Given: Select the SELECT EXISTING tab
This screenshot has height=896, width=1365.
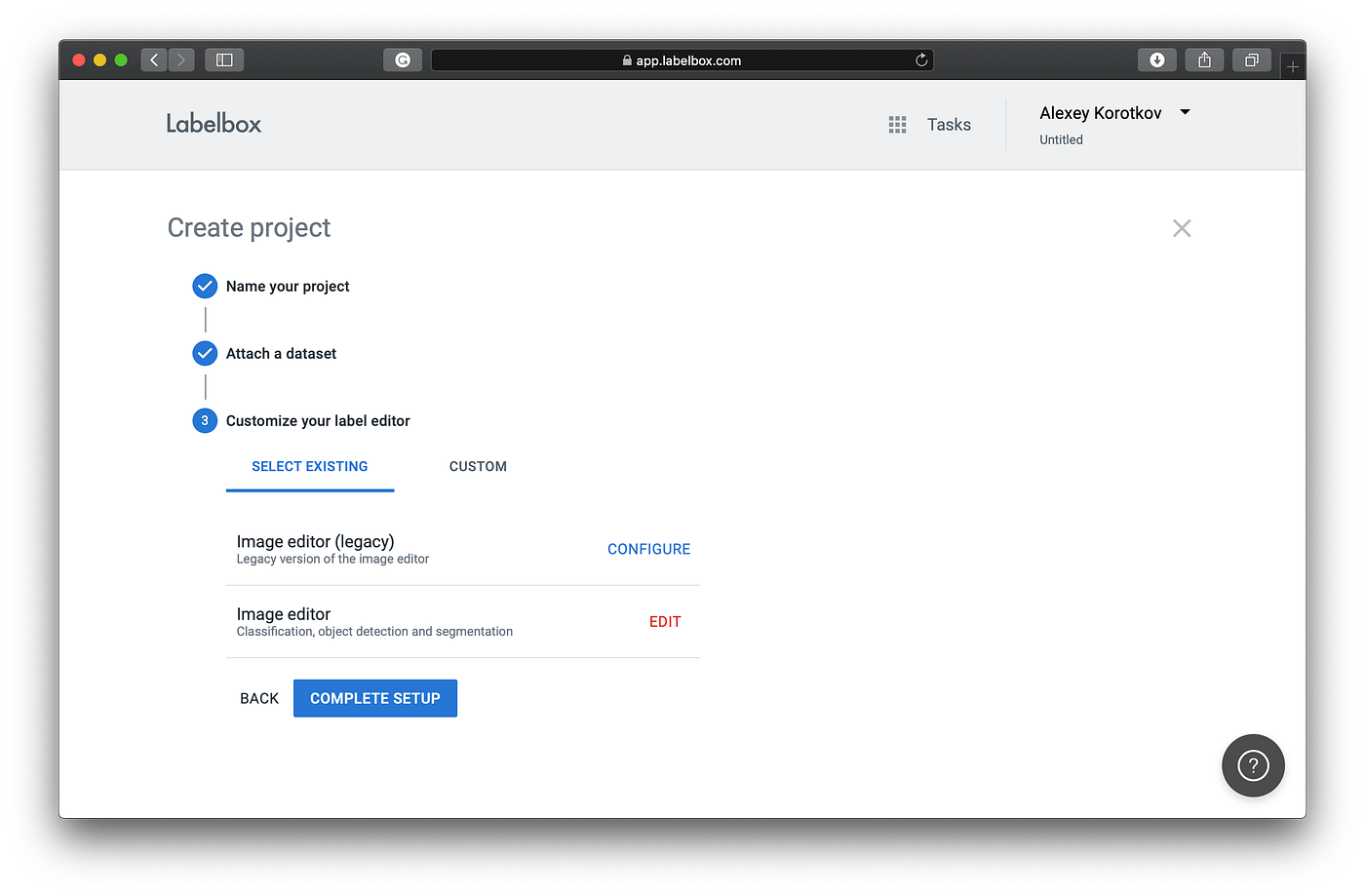Looking at the screenshot, I should [x=310, y=466].
